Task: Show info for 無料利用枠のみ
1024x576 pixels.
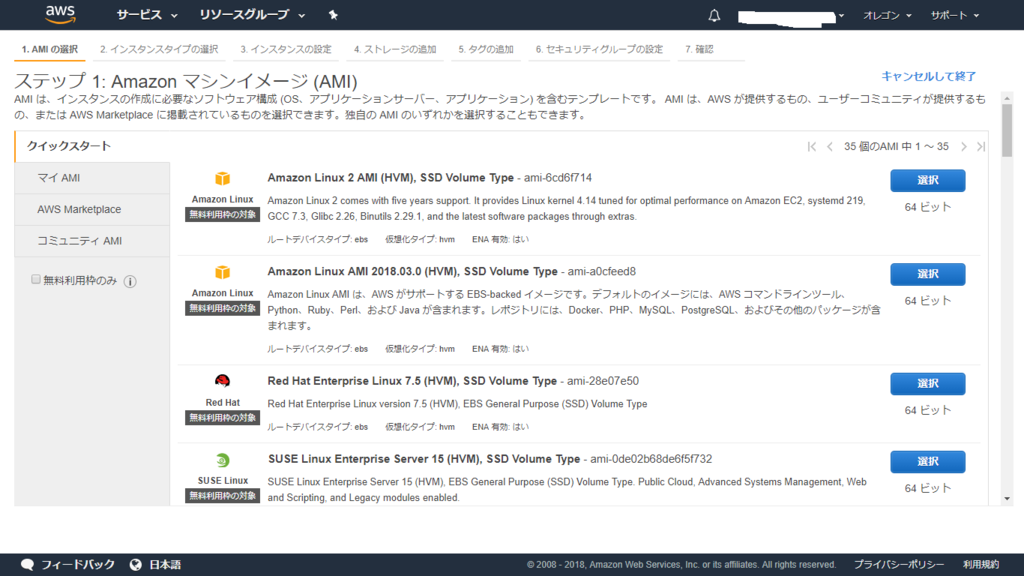Action: [x=130, y=281]
